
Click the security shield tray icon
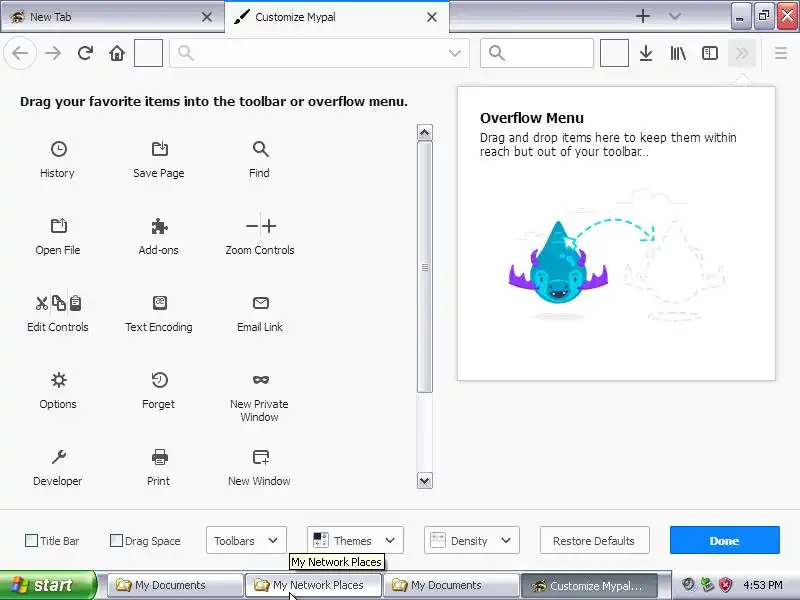726,585
